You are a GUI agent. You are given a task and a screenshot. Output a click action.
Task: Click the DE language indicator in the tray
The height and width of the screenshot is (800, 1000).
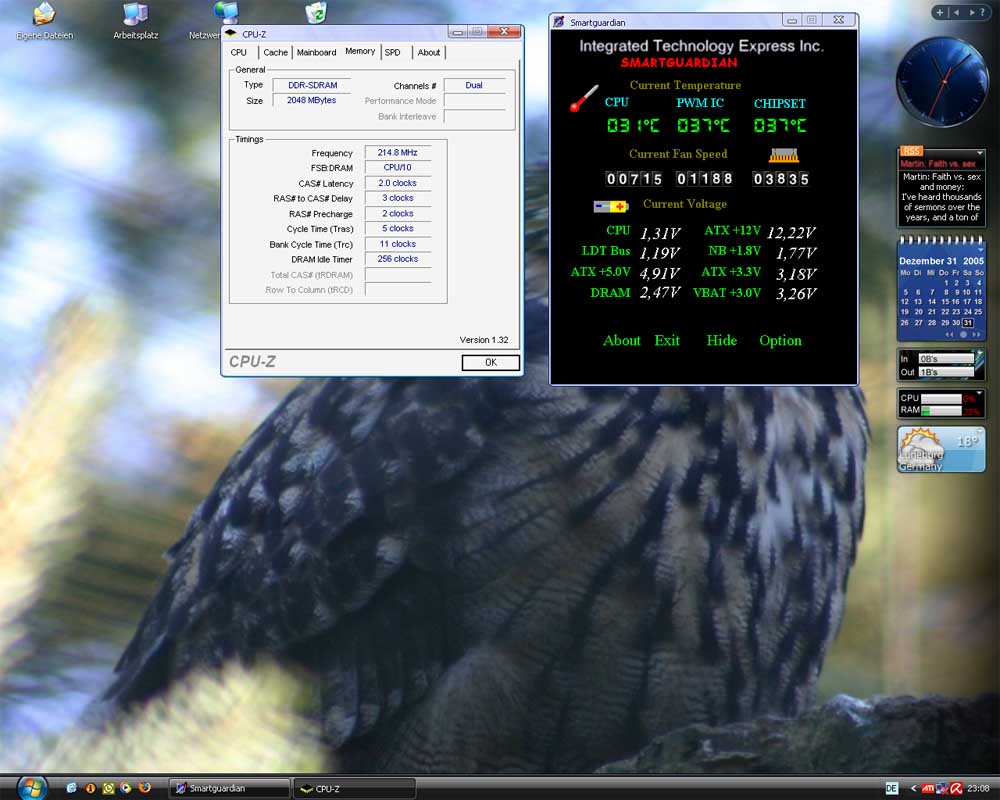pyautogui.click(x=892, y=789)
